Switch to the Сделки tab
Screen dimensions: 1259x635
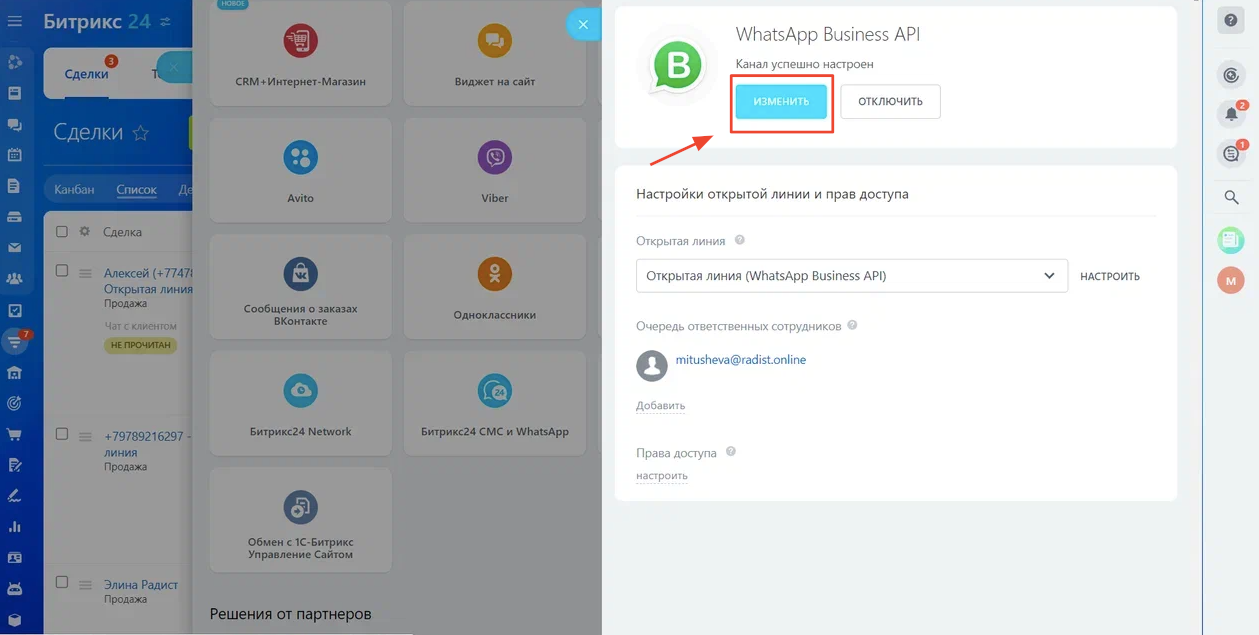tap(86, 74)
